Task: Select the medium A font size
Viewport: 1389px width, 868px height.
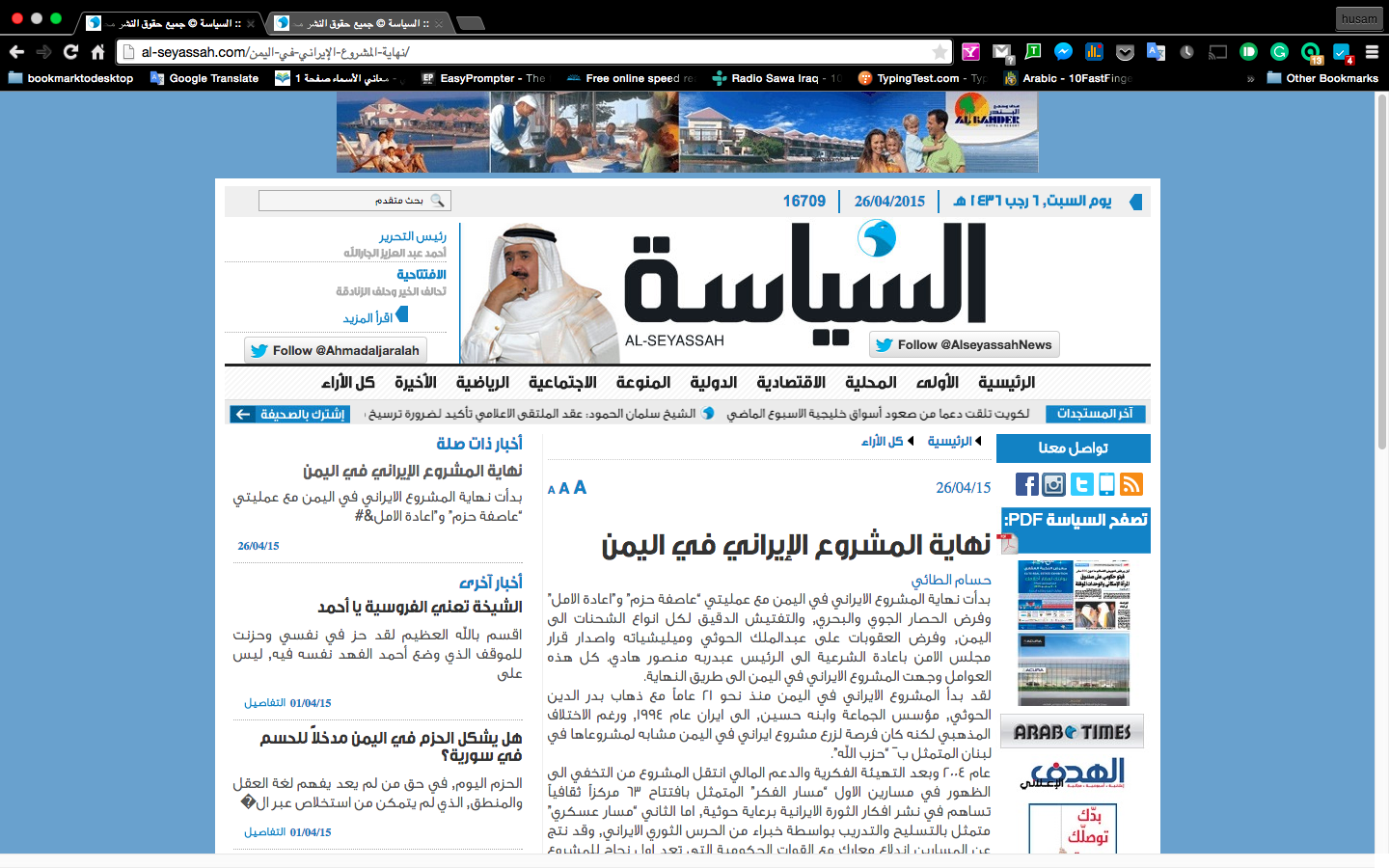Action: pos(564,488)
